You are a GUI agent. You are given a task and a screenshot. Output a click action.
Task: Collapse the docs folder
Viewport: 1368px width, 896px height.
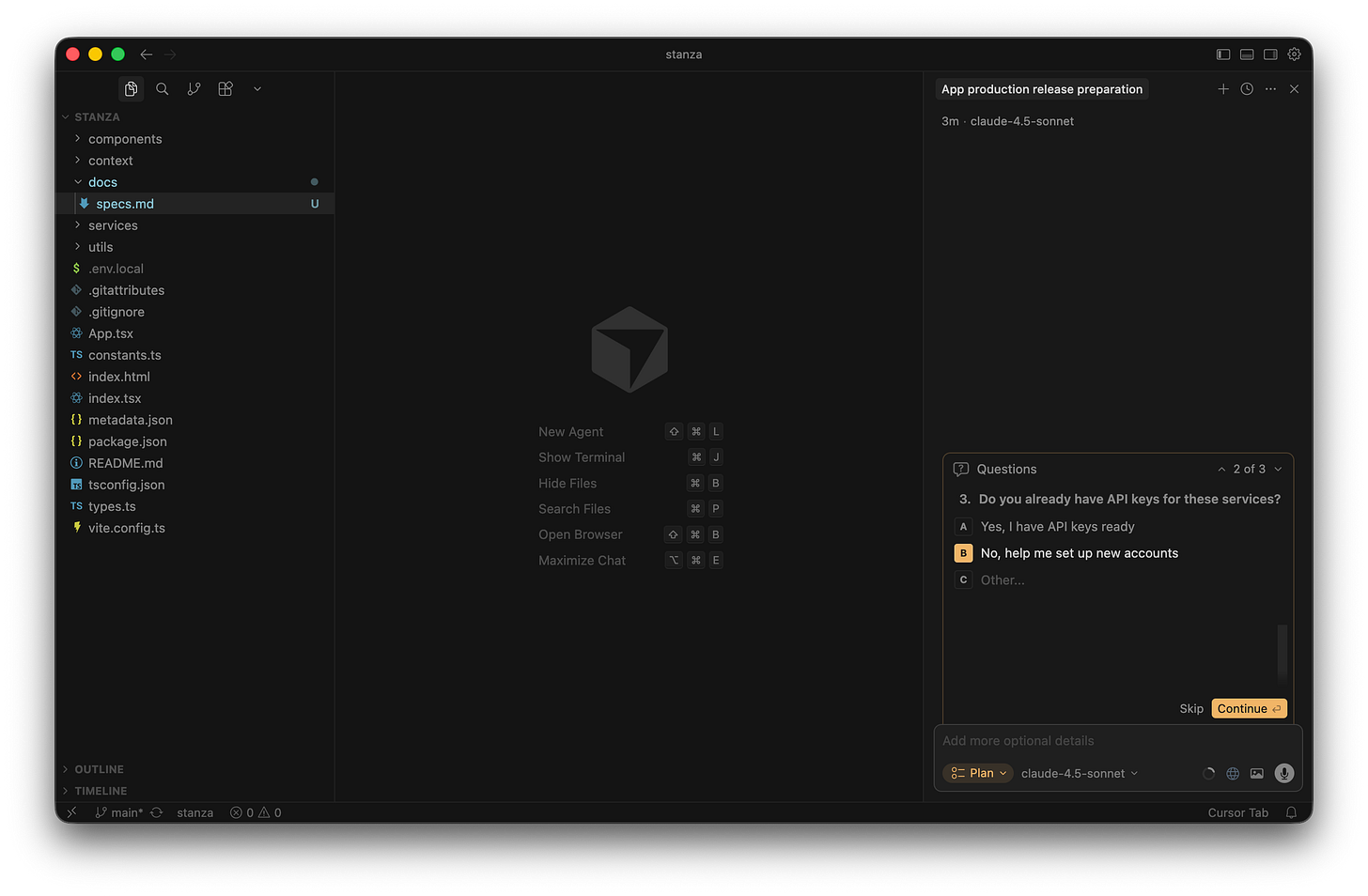pyautogui.click(x=103, y=181)
